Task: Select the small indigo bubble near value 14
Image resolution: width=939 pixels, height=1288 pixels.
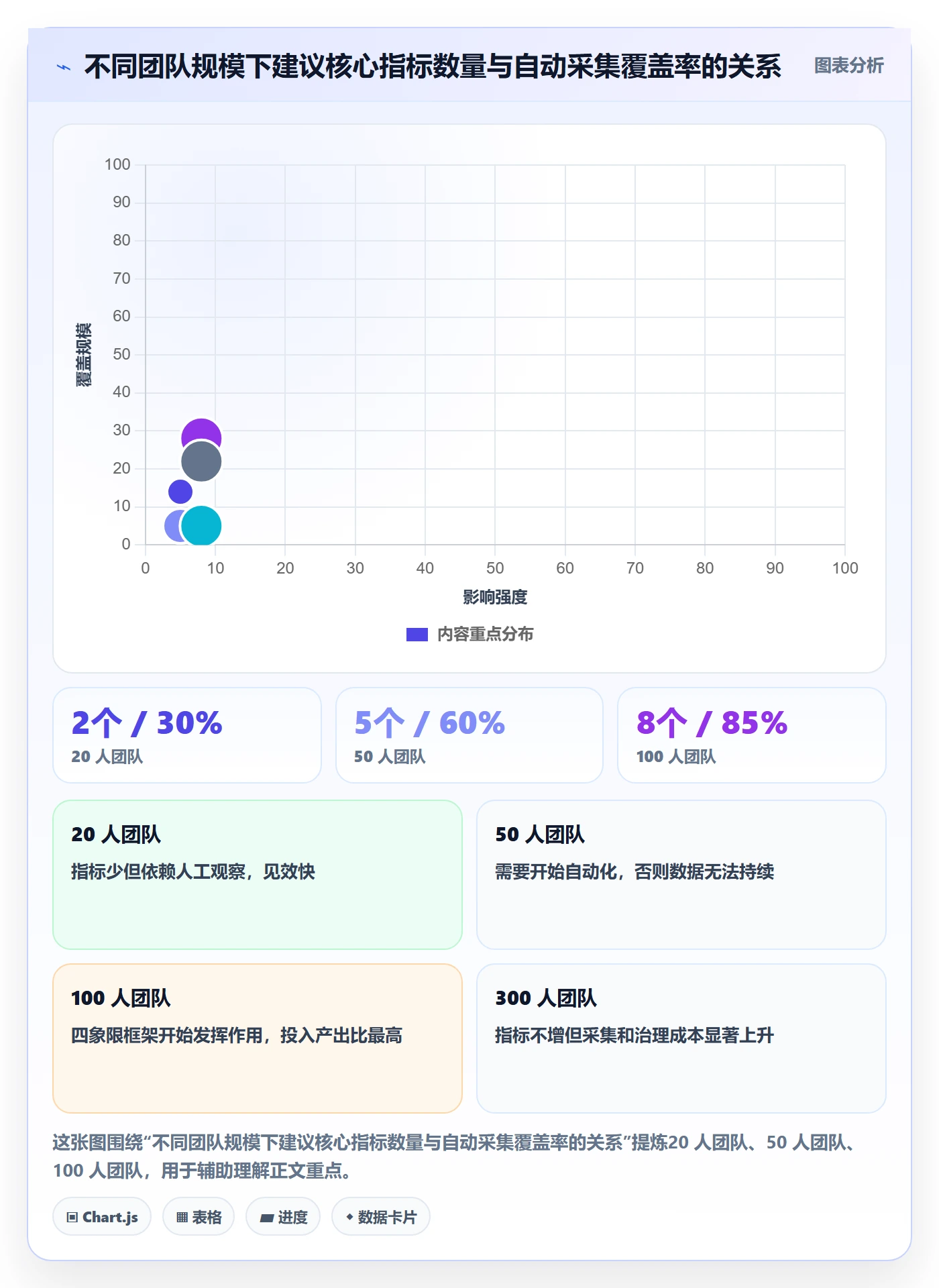Action: point(180,492)
